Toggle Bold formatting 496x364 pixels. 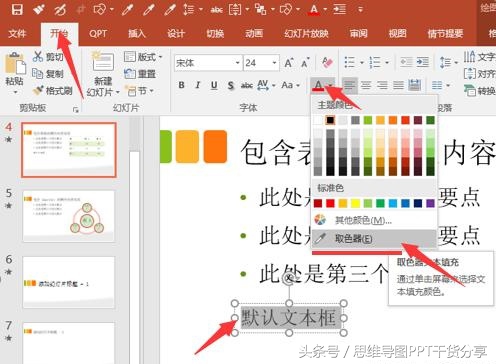click(181, 85)
